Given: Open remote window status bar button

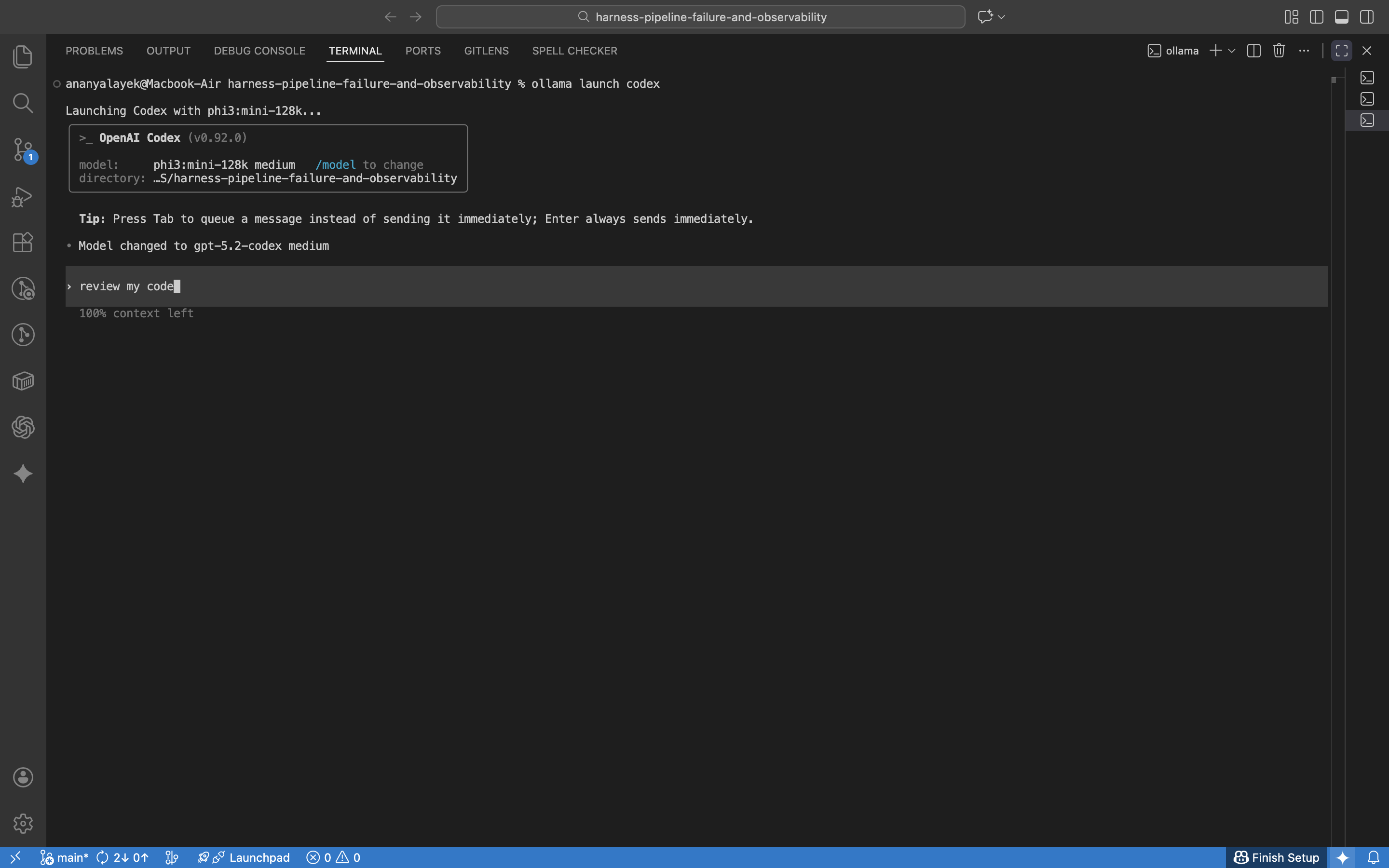Looking at the screenshot, I should click(x=15, y=857).
